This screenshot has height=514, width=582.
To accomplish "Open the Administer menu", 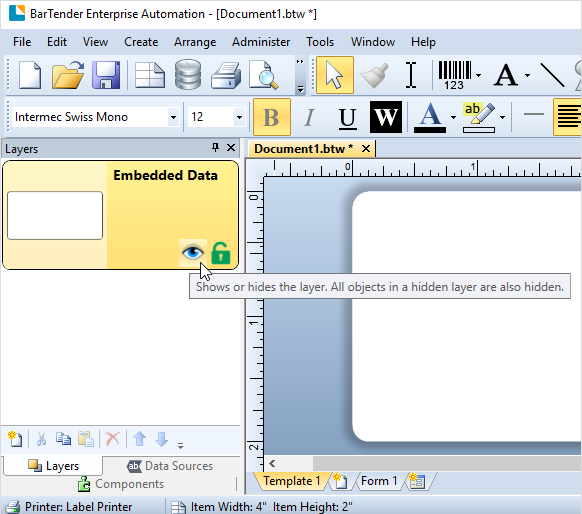I will [x=261, y=42].
